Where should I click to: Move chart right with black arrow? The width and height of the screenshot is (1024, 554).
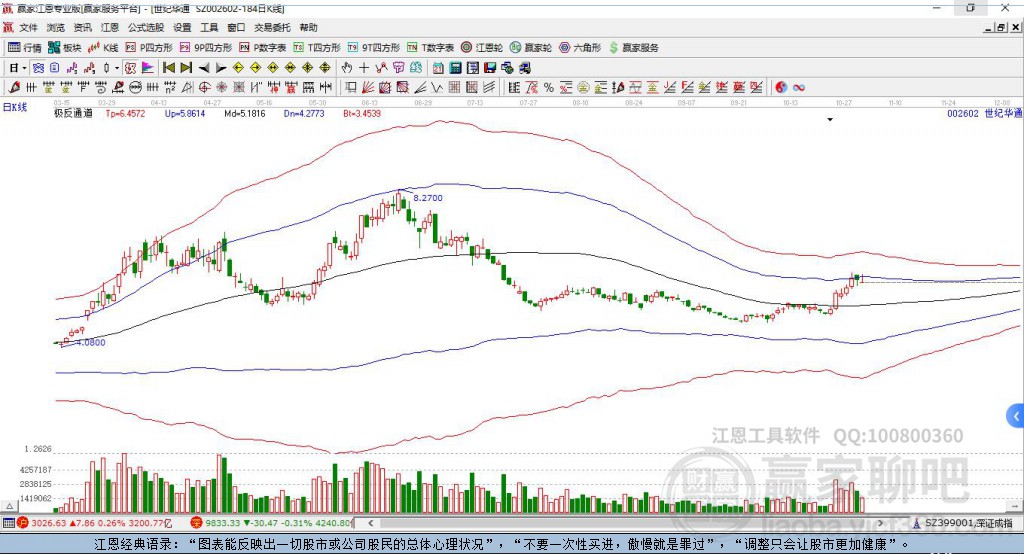pos(221,68)
